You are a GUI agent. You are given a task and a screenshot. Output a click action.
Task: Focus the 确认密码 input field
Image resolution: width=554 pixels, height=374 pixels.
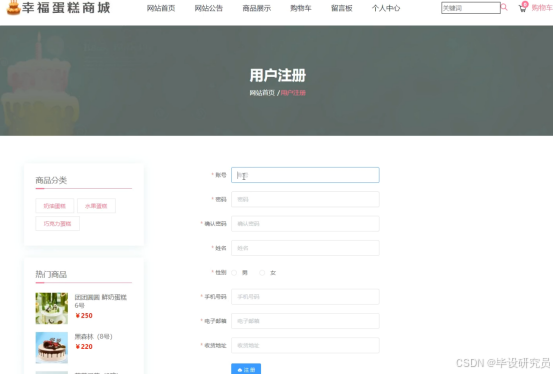point(305,224)
